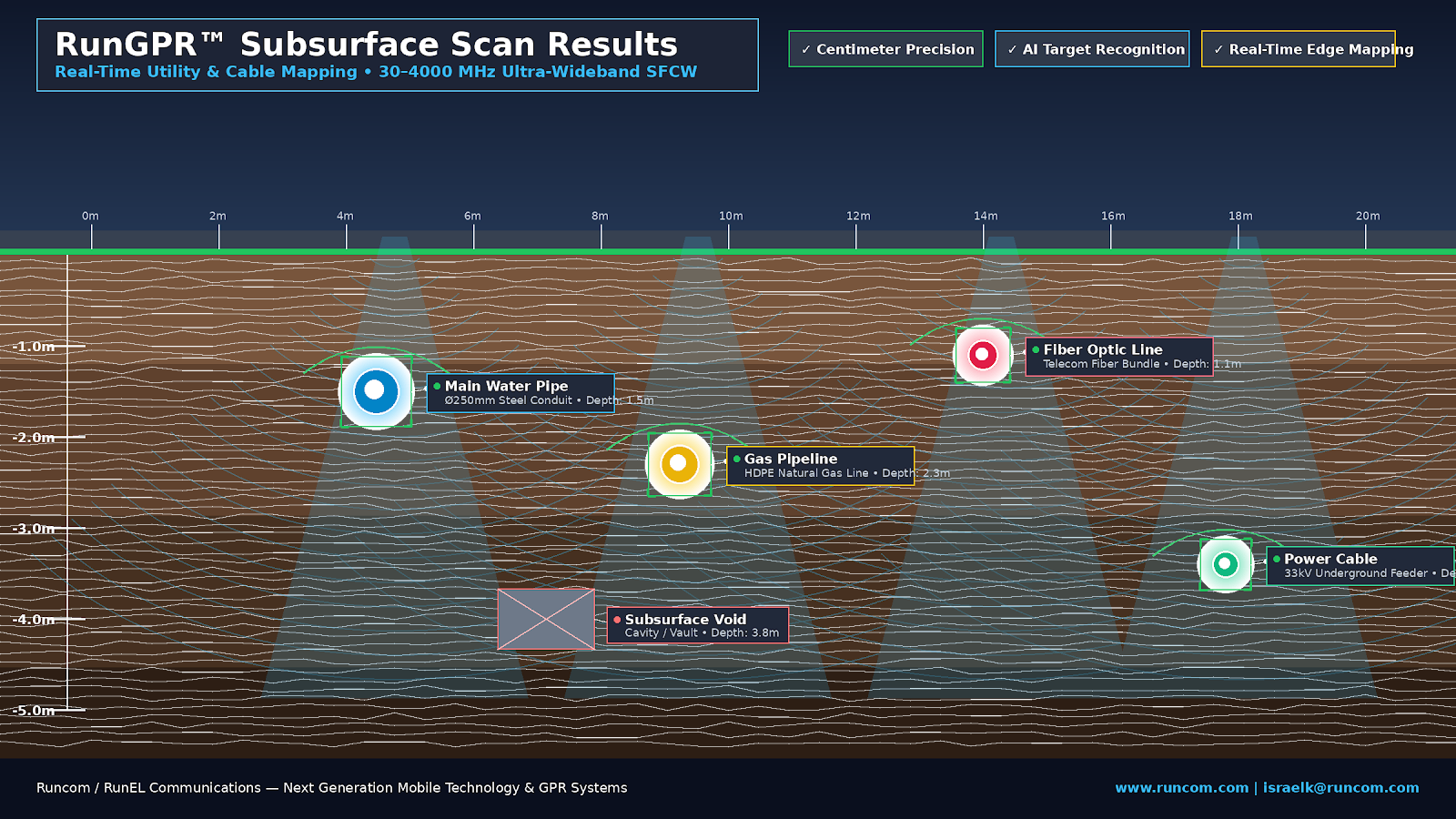Click the 2m distance marker
Viewport: 1456px width, 819px height.
[x=217, y=217]
